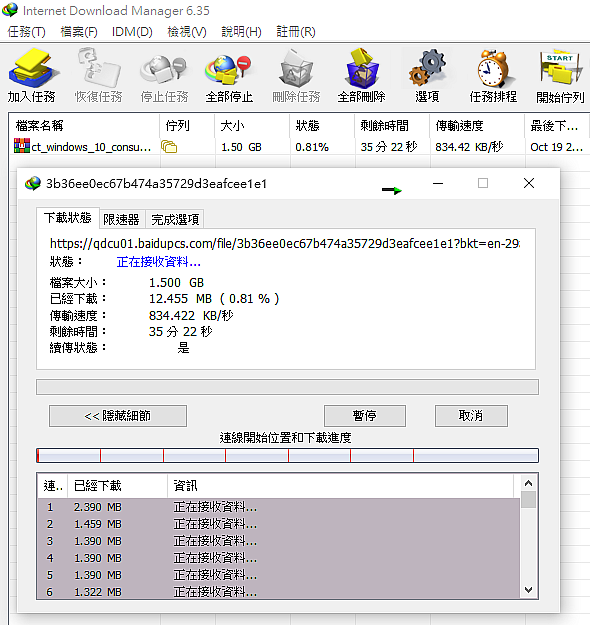The width and height of the screenshot is (590, 625).
Task: Click the 暫停 (Pause) button
Action: [x=364, y=416]
